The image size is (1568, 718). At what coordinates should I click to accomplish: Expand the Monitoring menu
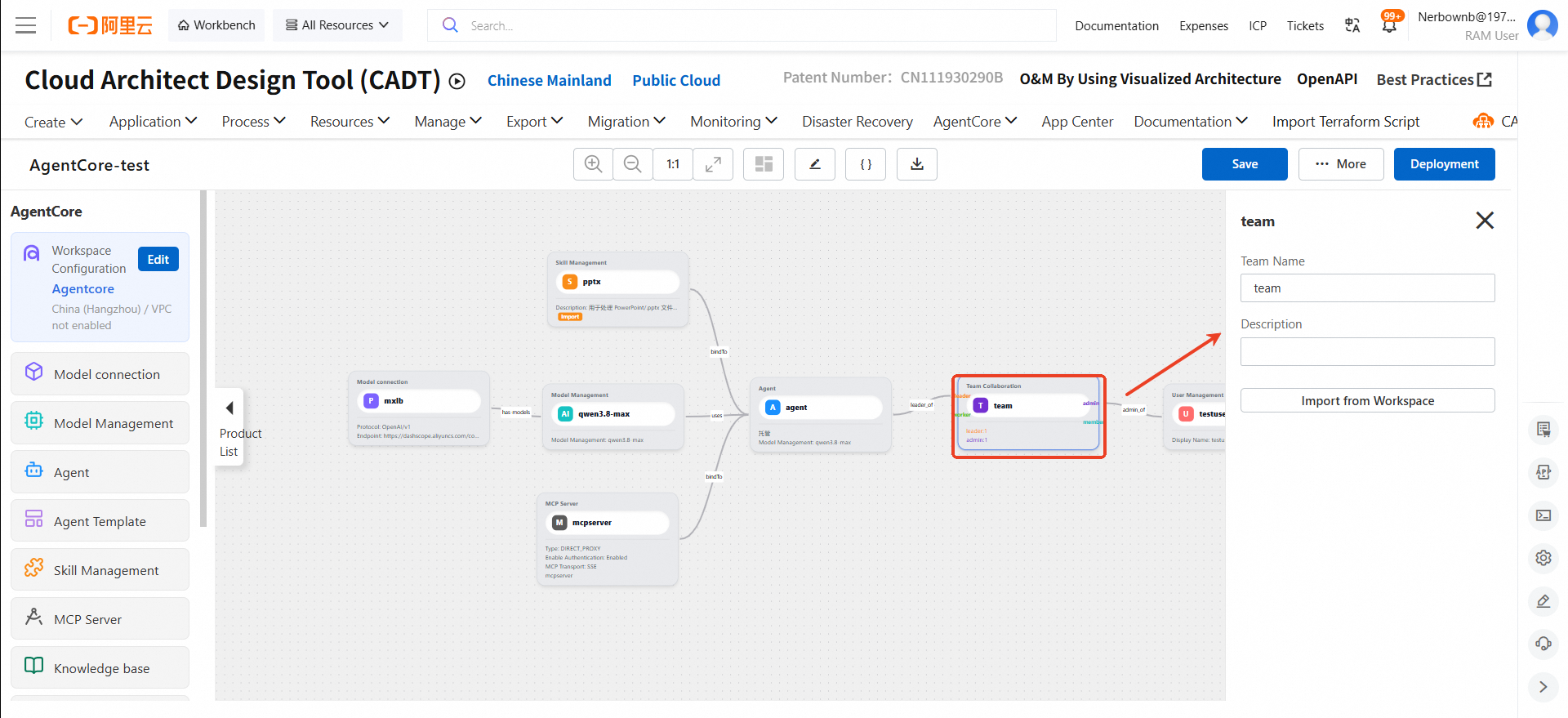point(733,122)
